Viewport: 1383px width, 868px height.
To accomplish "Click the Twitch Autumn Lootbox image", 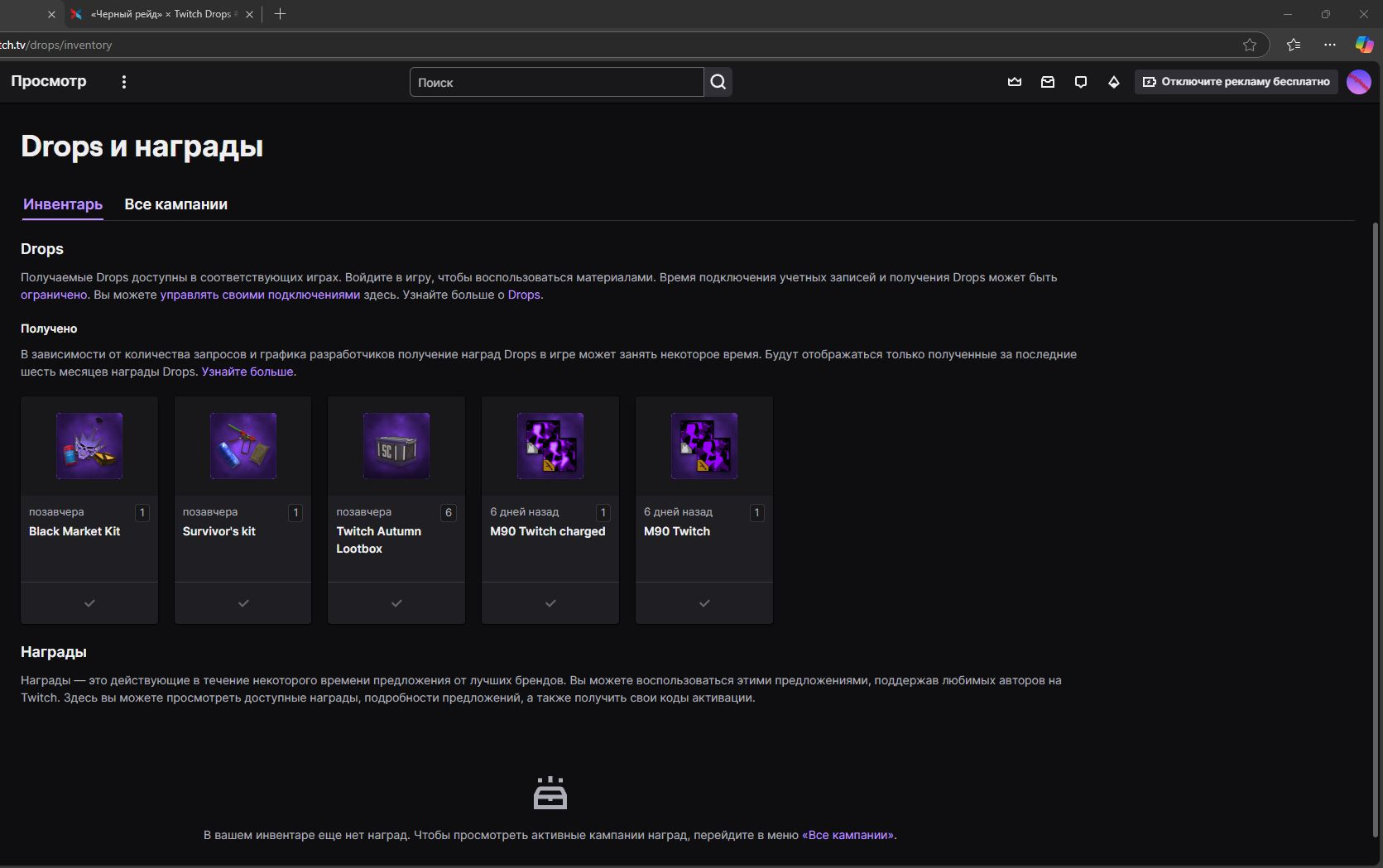I will click(396, 446).
